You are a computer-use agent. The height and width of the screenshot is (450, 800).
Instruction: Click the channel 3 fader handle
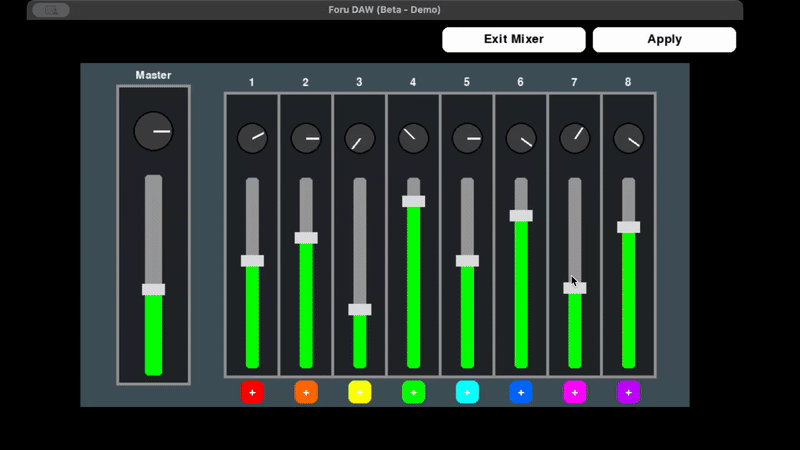click(360, 309)
